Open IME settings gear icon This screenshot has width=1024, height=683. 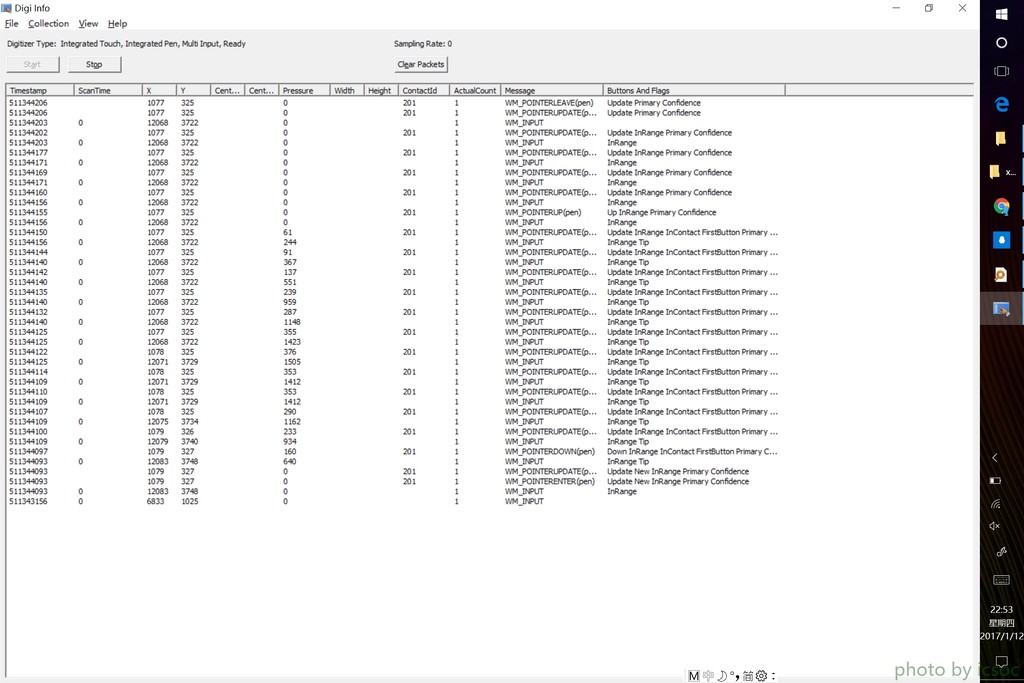coord(761,676)
